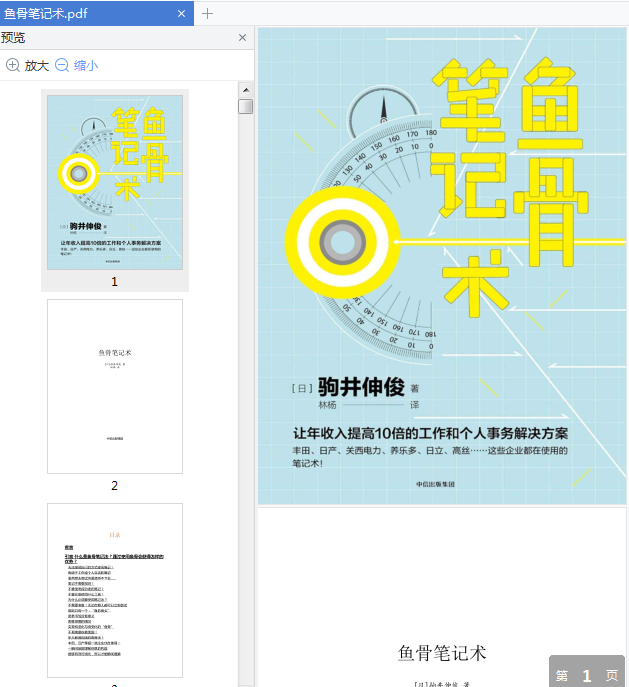Click the 缩小 text label
This screenshot has width=629, height=687.
[x=86, y=66]
